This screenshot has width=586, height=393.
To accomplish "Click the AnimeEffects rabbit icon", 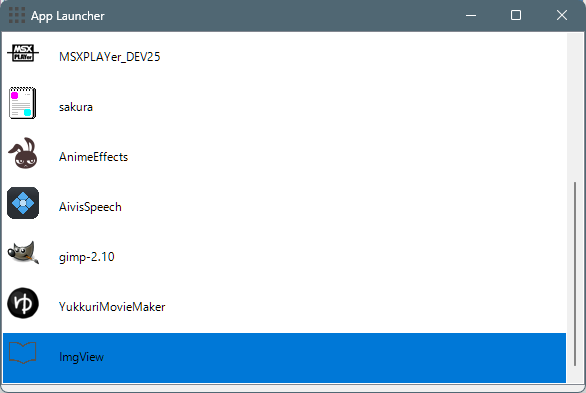I will 23,153.
